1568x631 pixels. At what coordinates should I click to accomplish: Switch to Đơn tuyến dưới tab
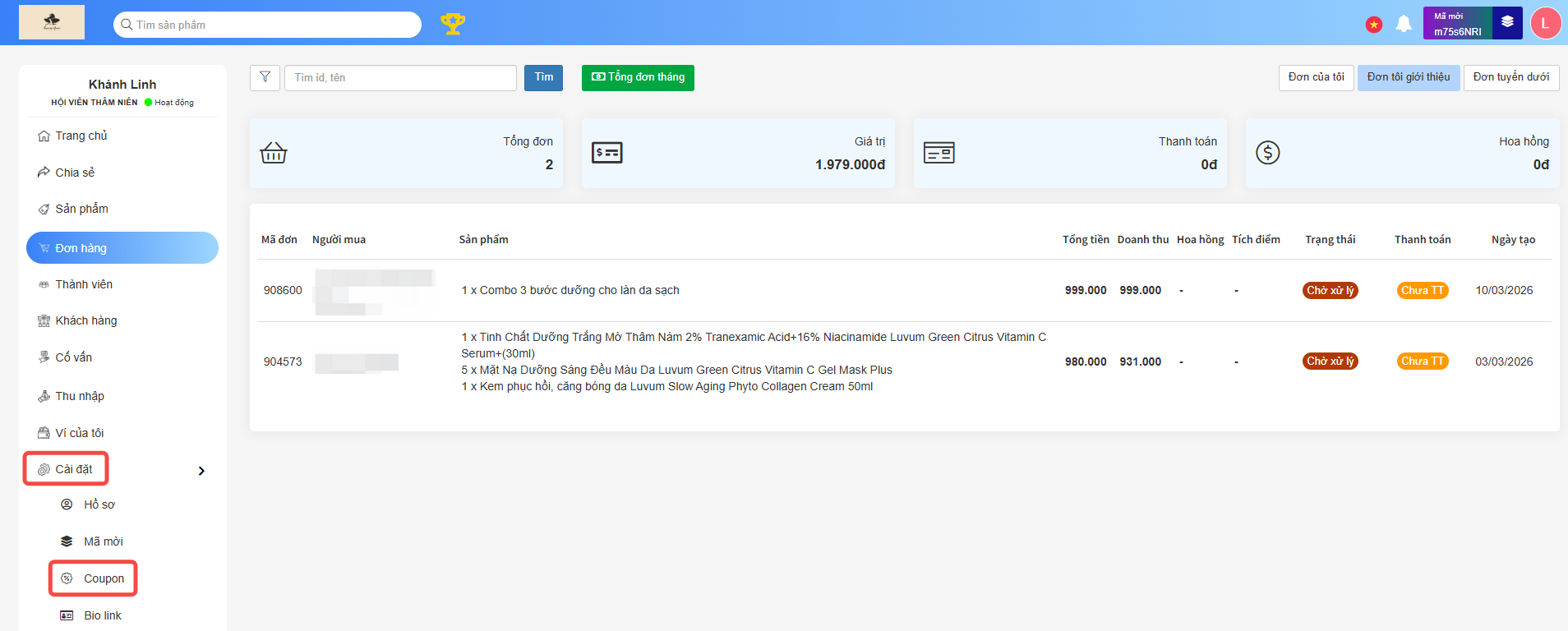[x=1510, y=77]
